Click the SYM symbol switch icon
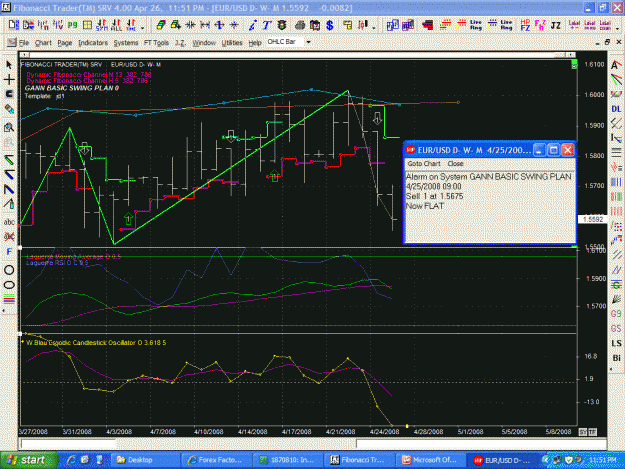The image size is (625, 469). tap(102, 26)
